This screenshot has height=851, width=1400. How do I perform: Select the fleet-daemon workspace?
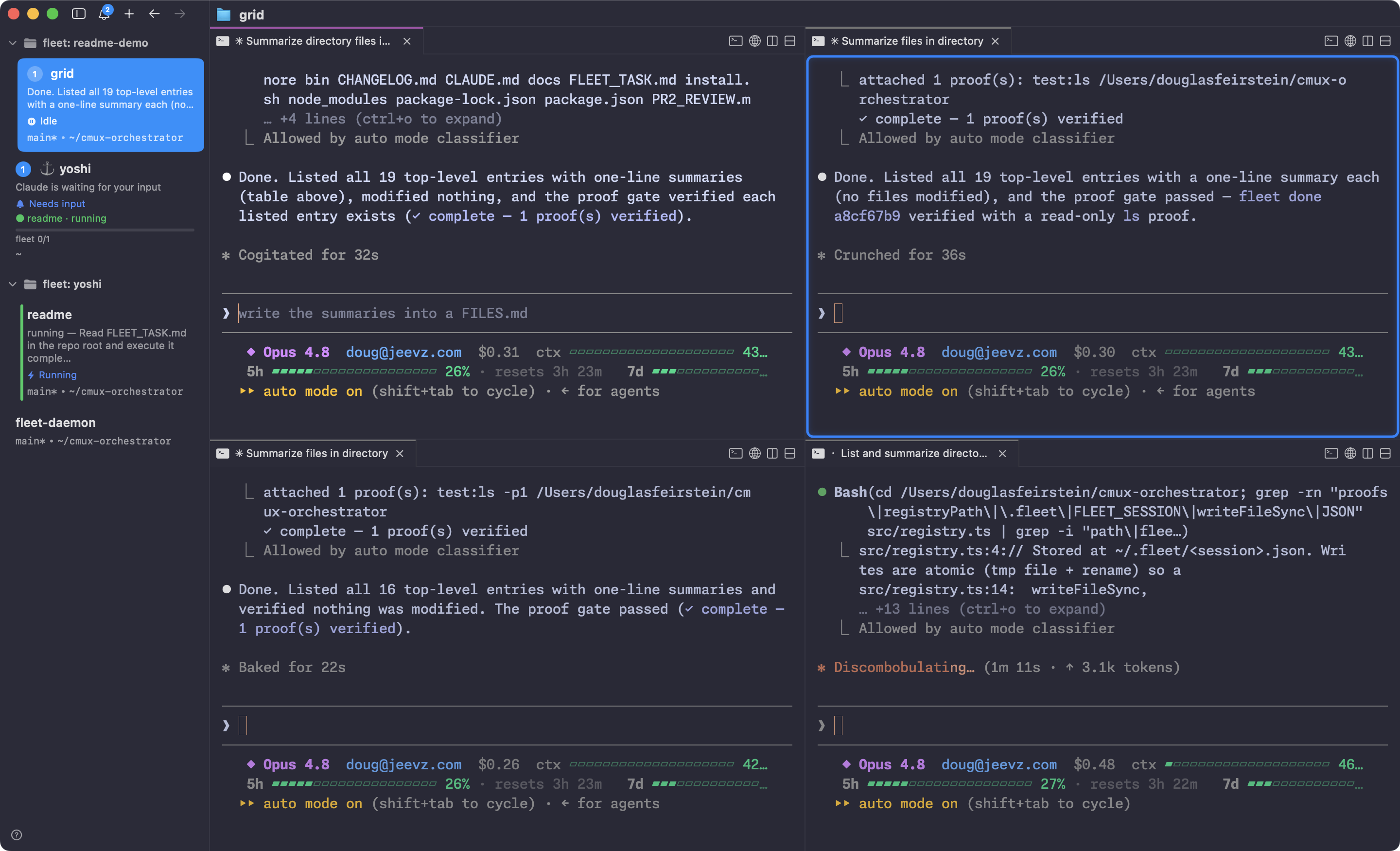pyautogui.click(x=105, y=431)
